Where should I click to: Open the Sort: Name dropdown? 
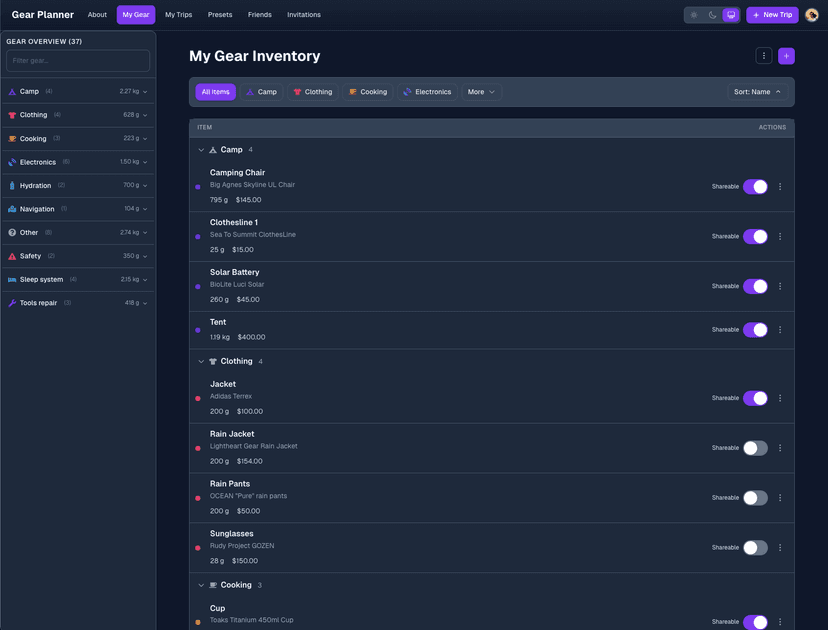click(x=757, y=92)
